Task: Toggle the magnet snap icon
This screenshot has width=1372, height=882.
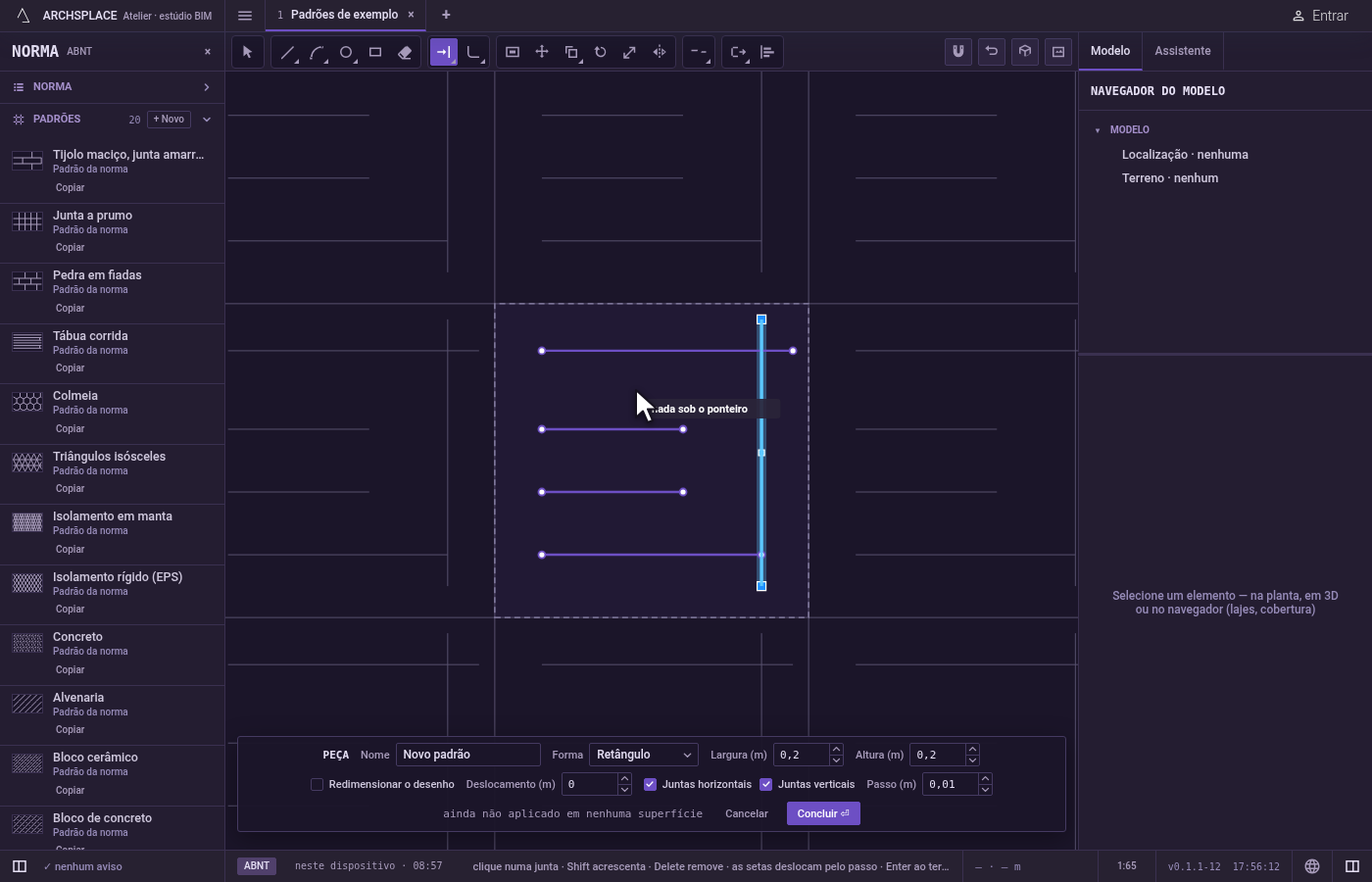Action: tap(958, 52)
